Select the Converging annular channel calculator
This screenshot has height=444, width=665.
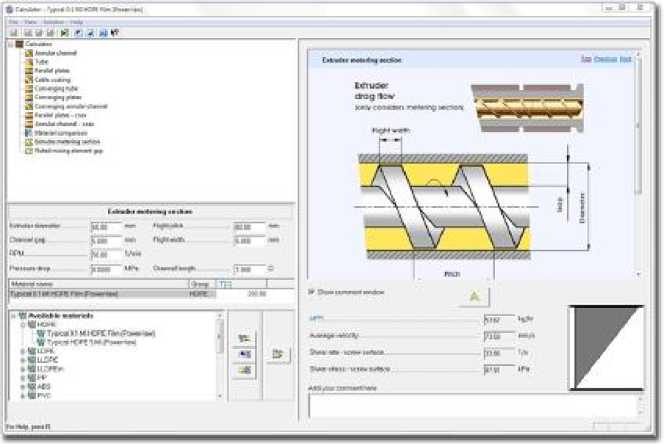(x=71, y=106)
